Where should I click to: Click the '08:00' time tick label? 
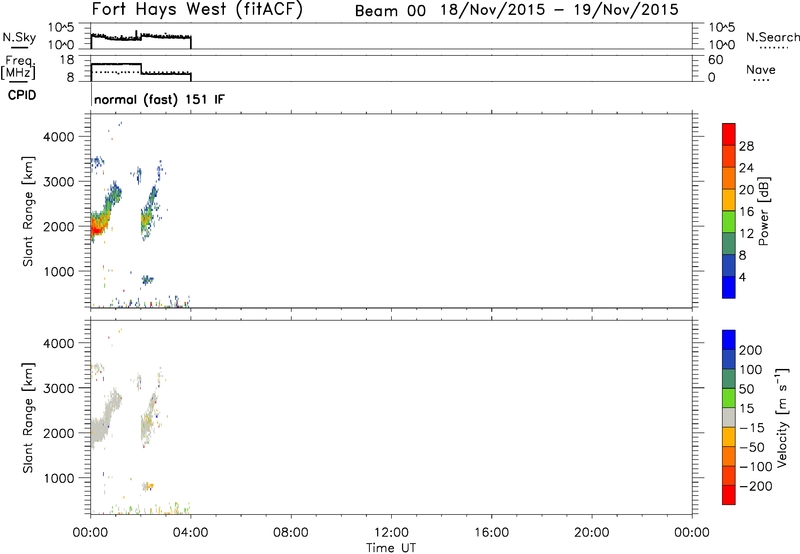click(x=291, y=533)
